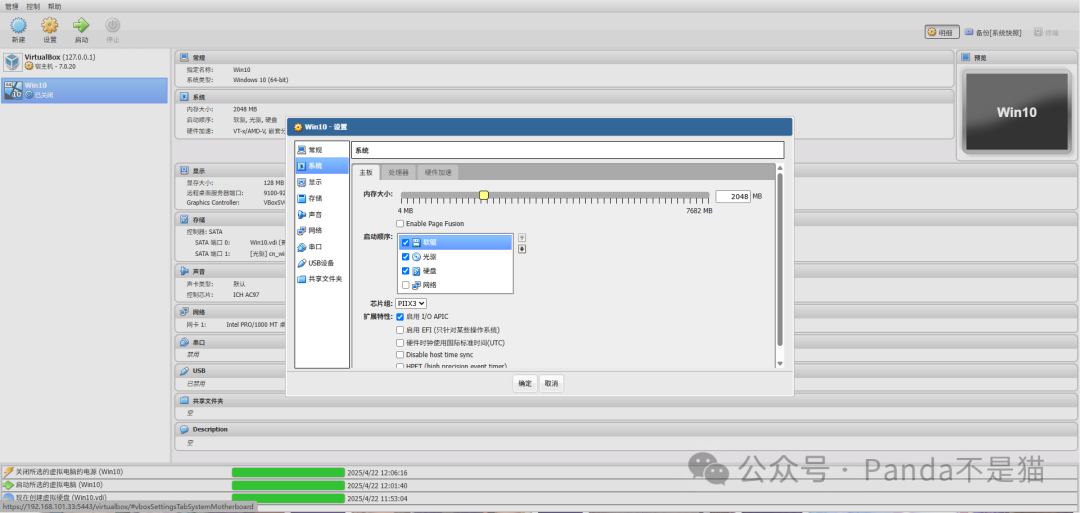
Task: Open the 帮助 menu
Action: click(x=54, y=6)
